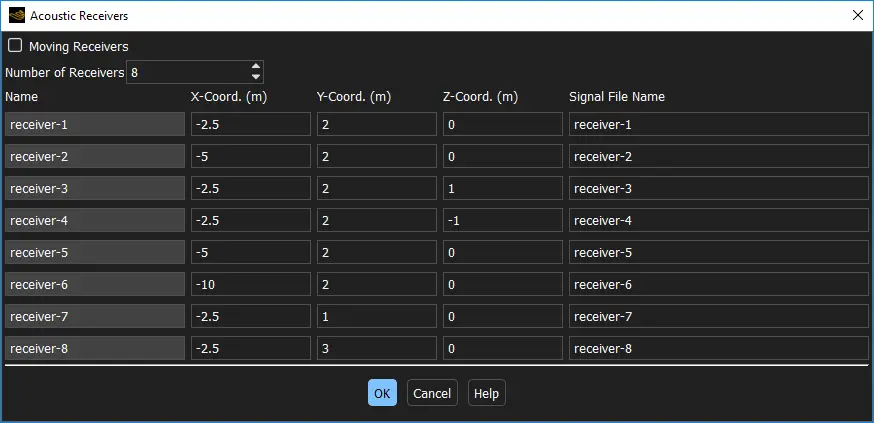The width and height of the screenshot is (874, 423).
Task: Edit Y-Coord. of receiver-8
Action: tap(376, 348)
